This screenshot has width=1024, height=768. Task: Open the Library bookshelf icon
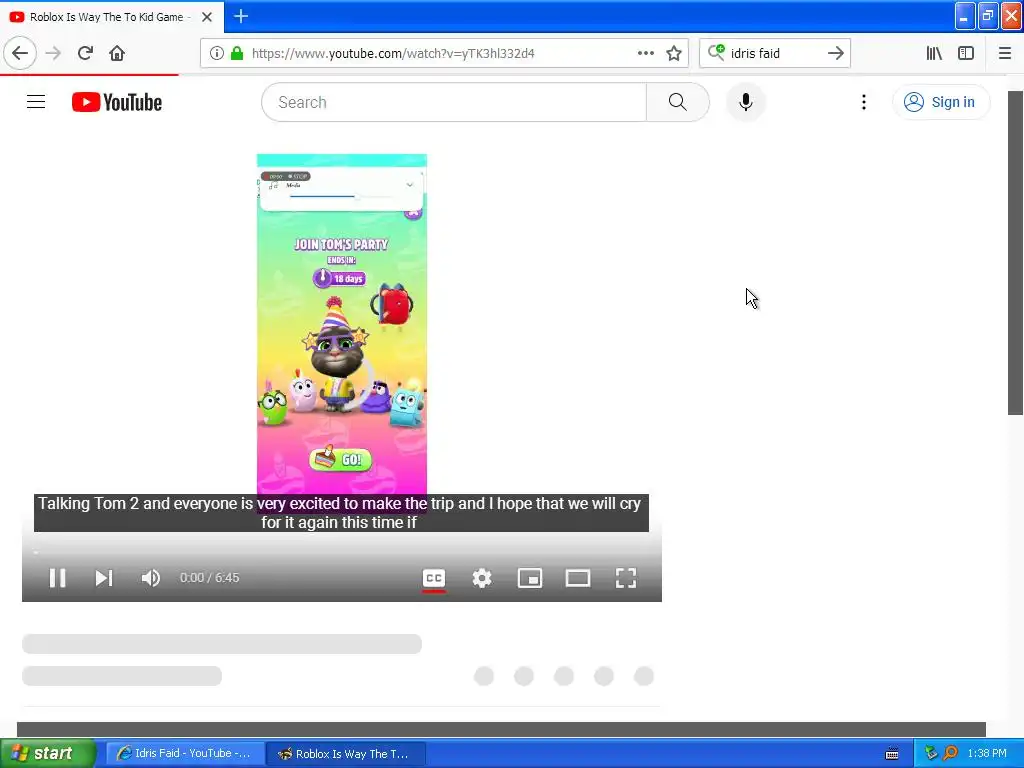[934, 54]
